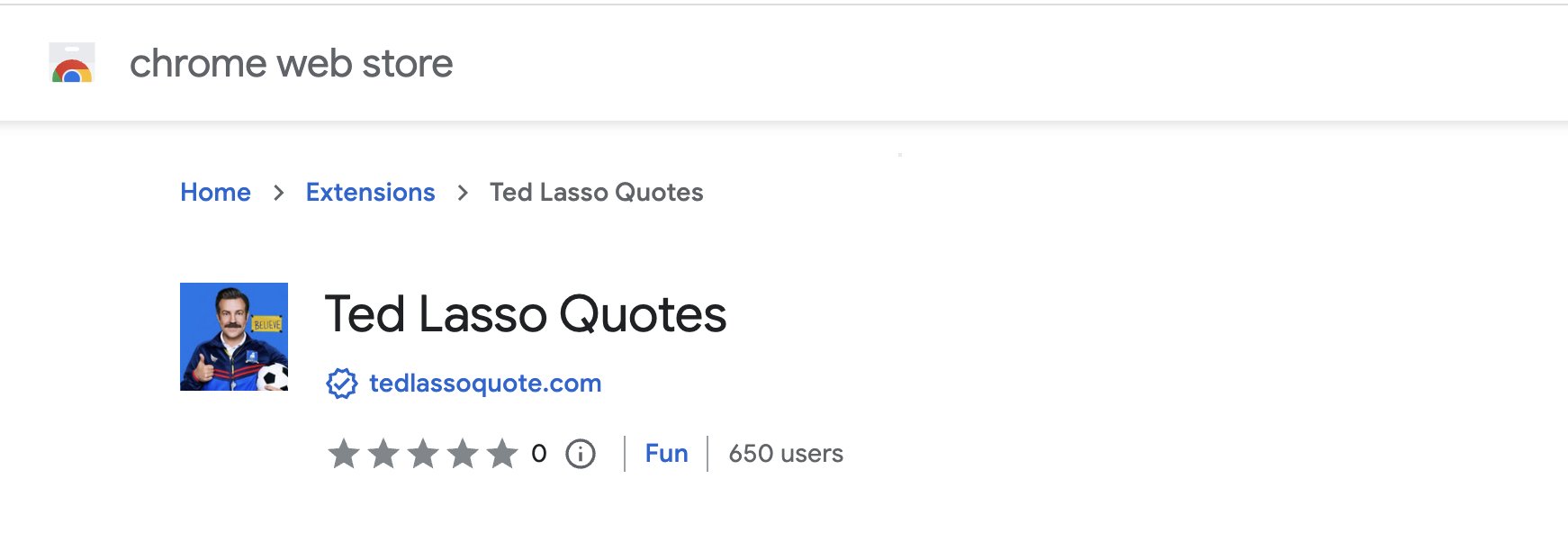Click the chevron after the Home breadcrumb
1568x551 pixels.
pyautogui.click(x=279, y=193)
